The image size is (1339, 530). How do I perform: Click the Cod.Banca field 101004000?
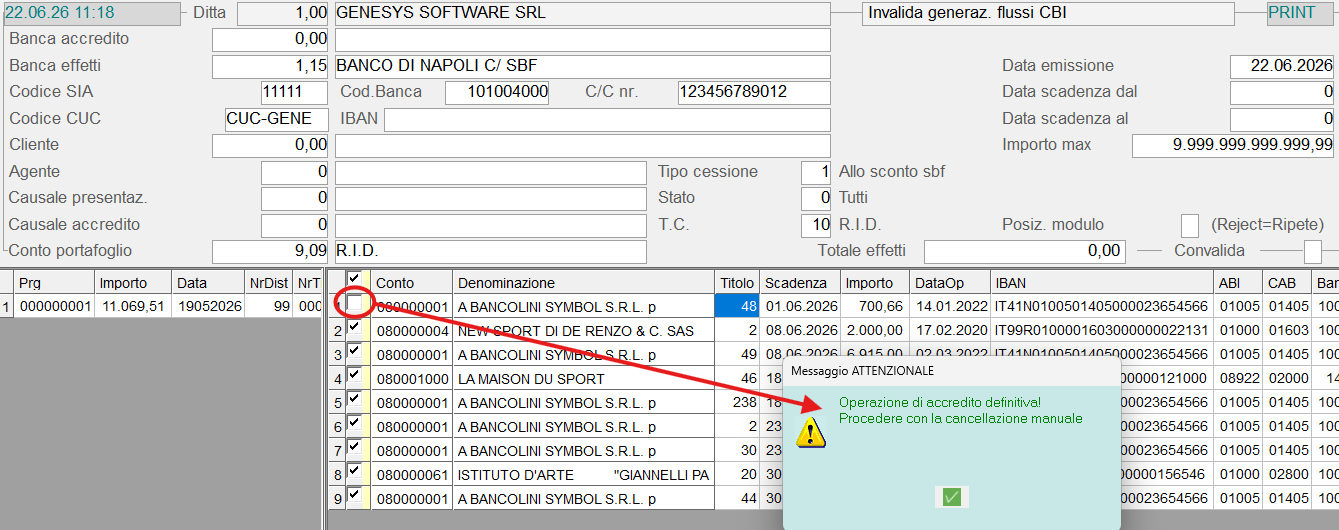497,92
